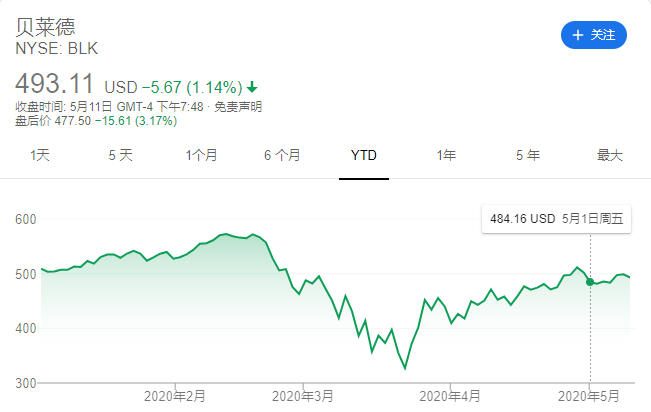Open the 6 个月 tab

(283, 155)
